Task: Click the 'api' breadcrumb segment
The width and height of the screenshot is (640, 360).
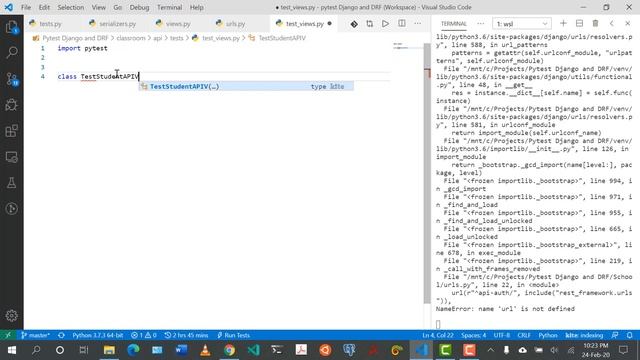Action: [x=158, y=38]
